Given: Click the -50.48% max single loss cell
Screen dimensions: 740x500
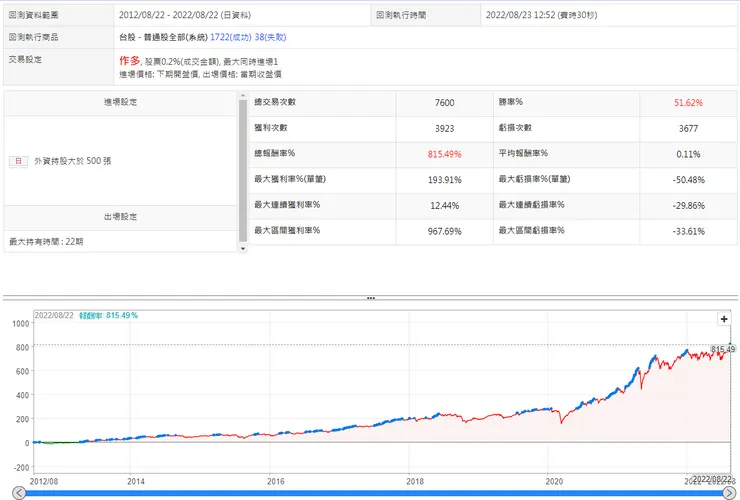Looking at the screenshot, I should point(688,180).
